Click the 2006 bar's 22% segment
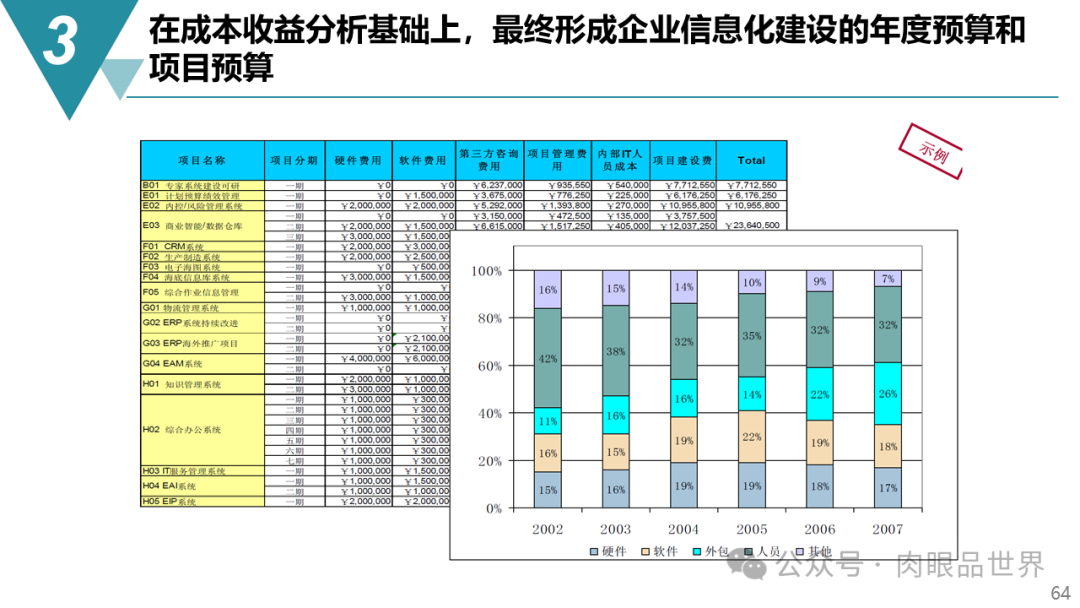Image resolution: width=1080 pixels, height=608 pixels. [820, 394]
